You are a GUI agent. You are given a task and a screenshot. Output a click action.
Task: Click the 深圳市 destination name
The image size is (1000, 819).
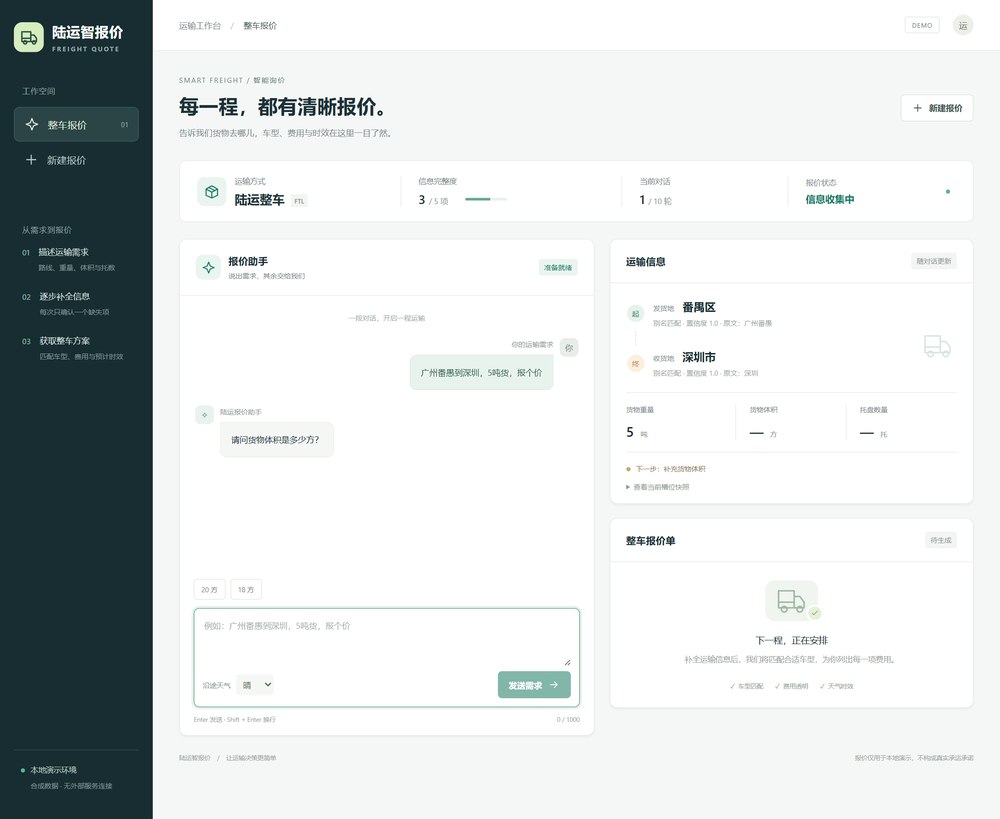[699, 357]
